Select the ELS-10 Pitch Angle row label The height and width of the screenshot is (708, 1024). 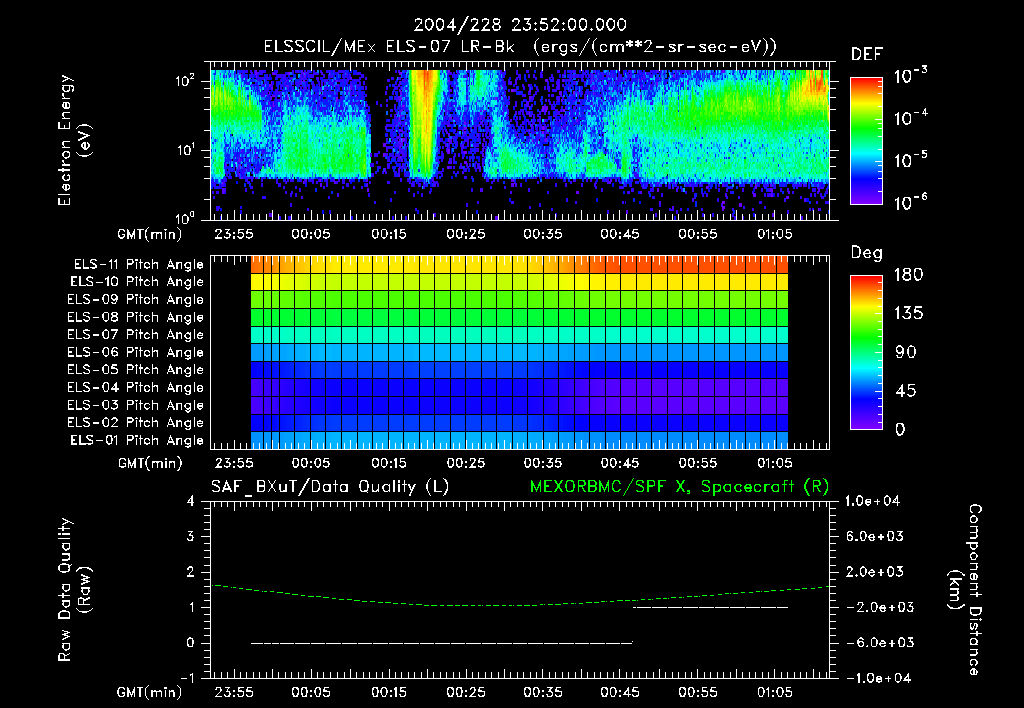(x=137, y=282)
